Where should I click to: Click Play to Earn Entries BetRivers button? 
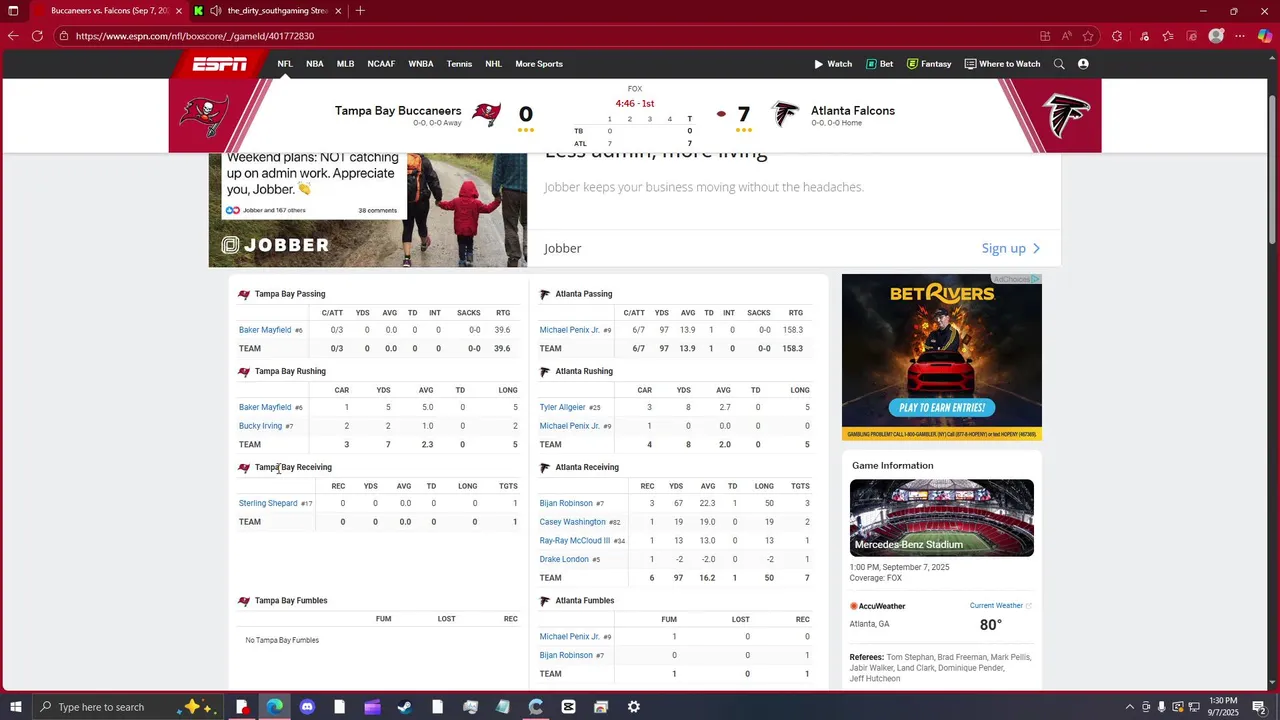click(x=941, y=408)
